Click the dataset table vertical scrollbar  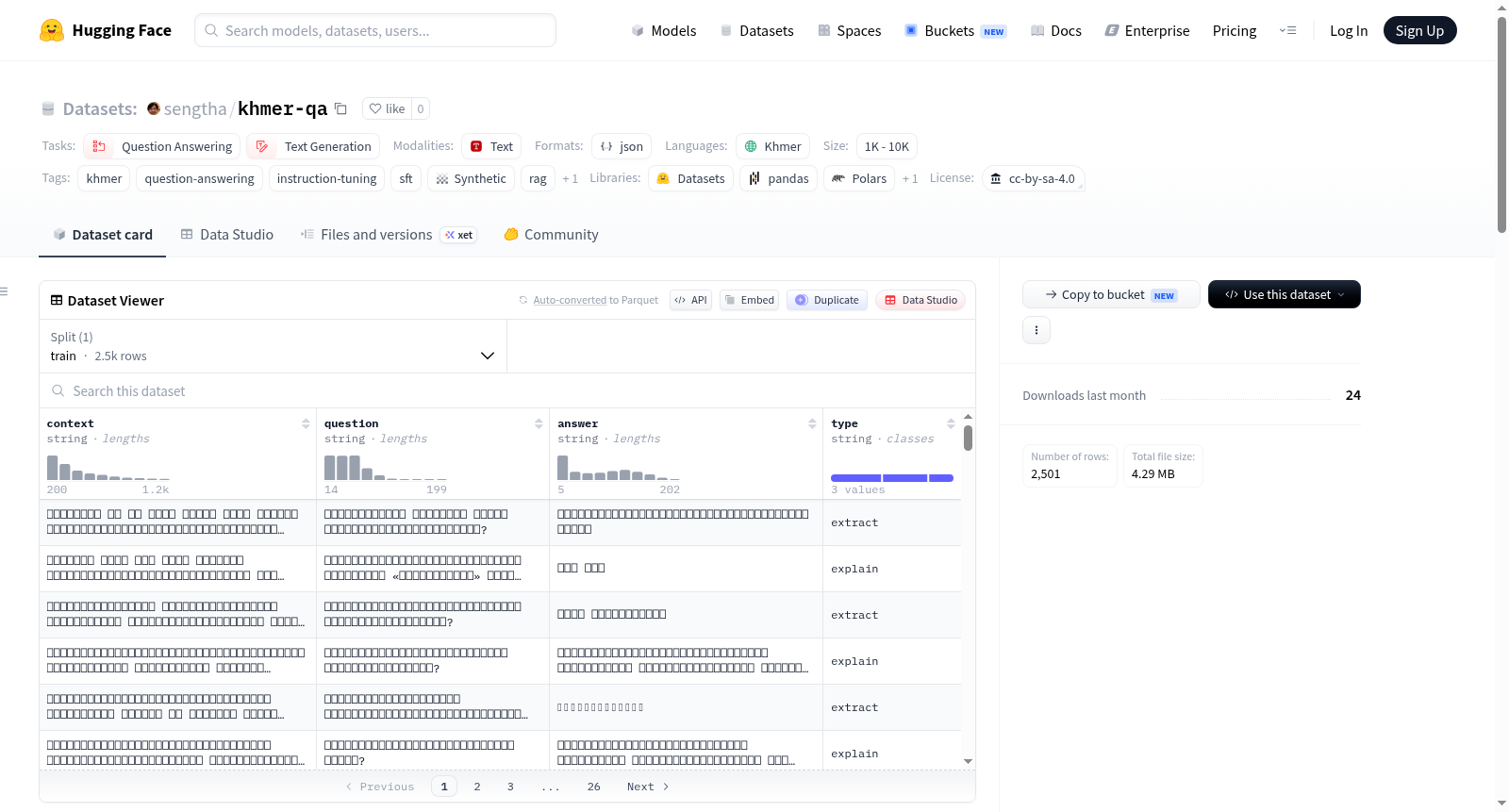click(968, 439)
